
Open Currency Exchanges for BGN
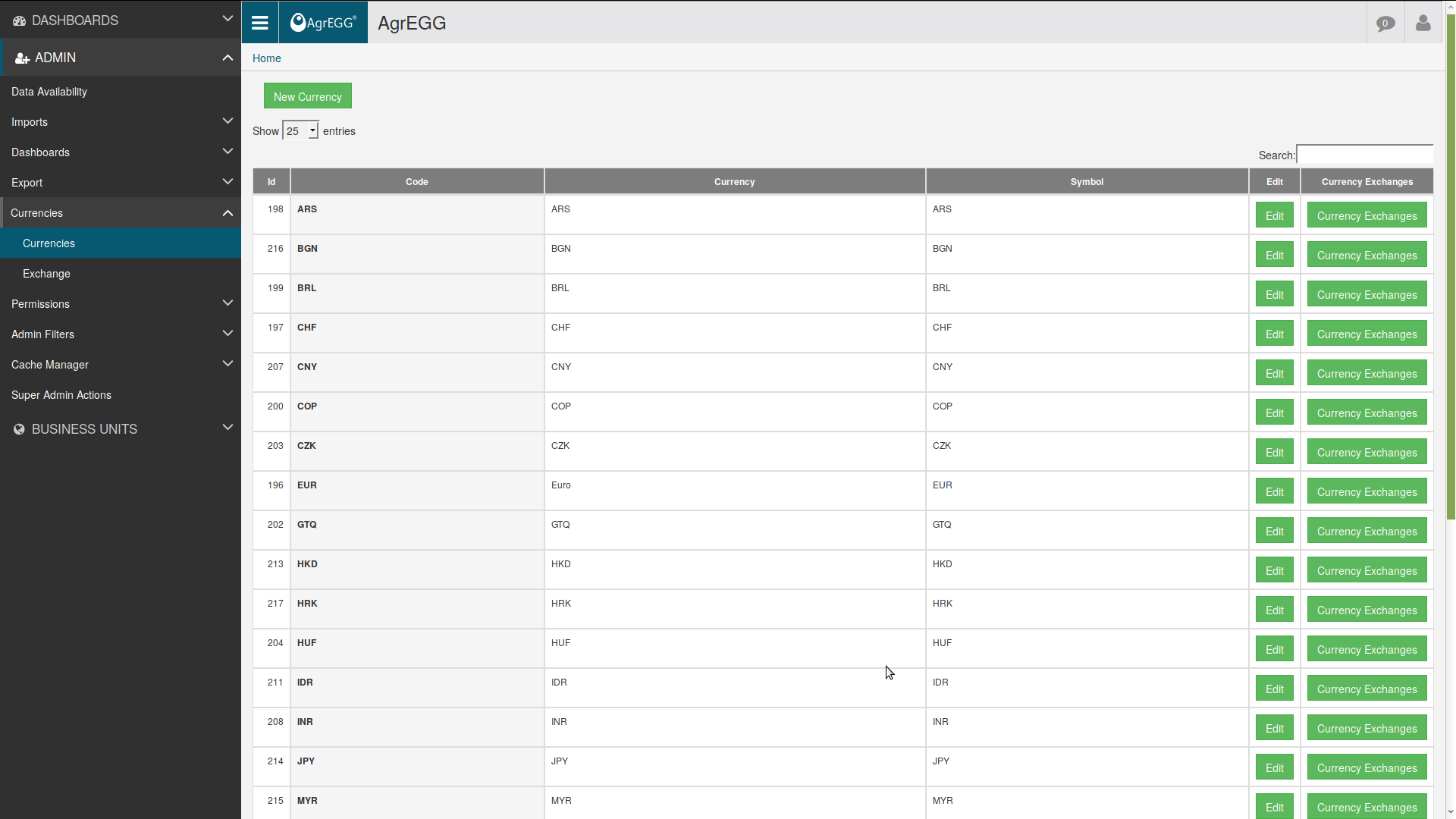[x=1367, y=255]
